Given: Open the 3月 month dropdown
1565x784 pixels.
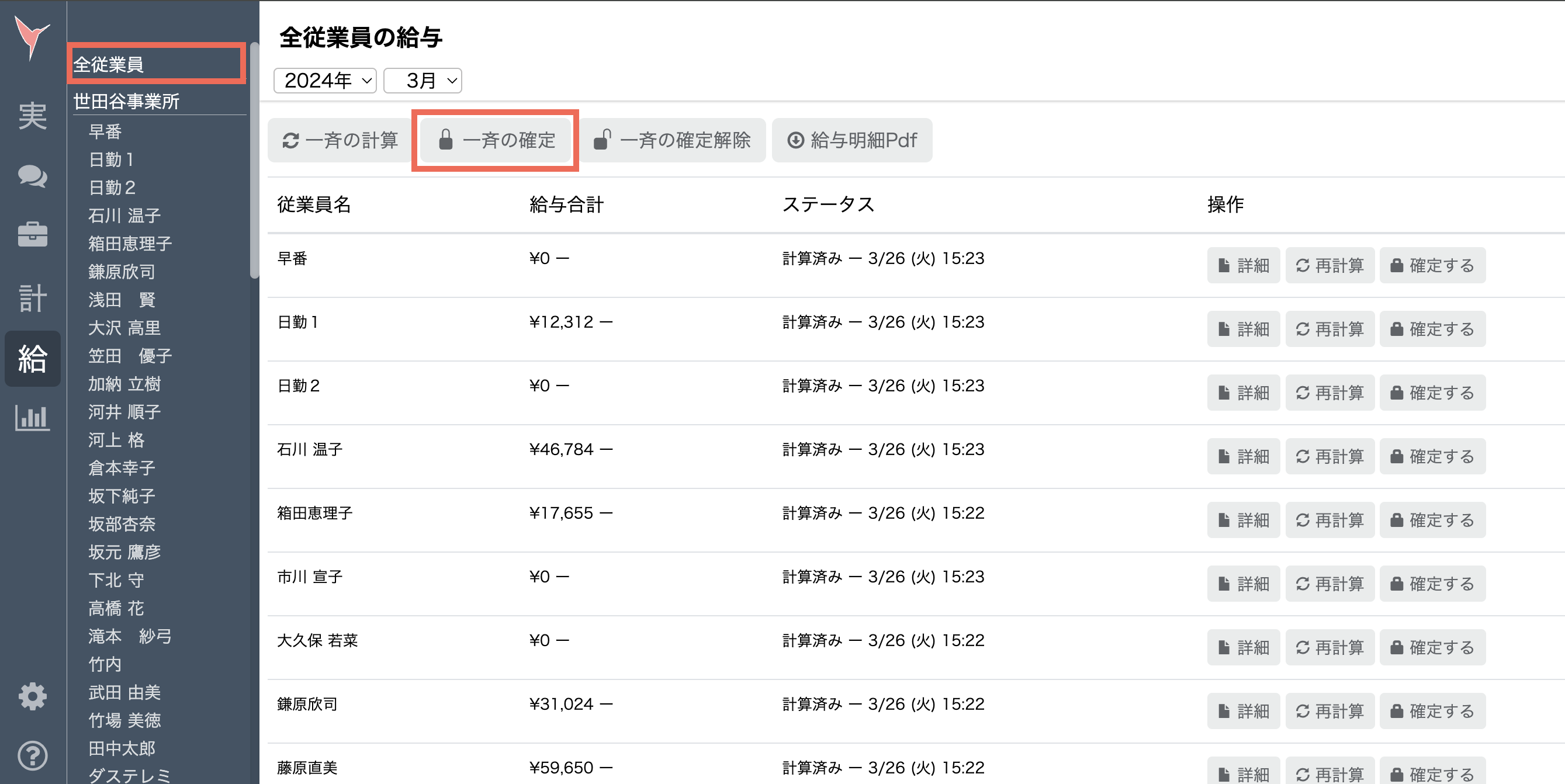Looking at the screenshot, I should pyautogui.click(x=423, y=81).
